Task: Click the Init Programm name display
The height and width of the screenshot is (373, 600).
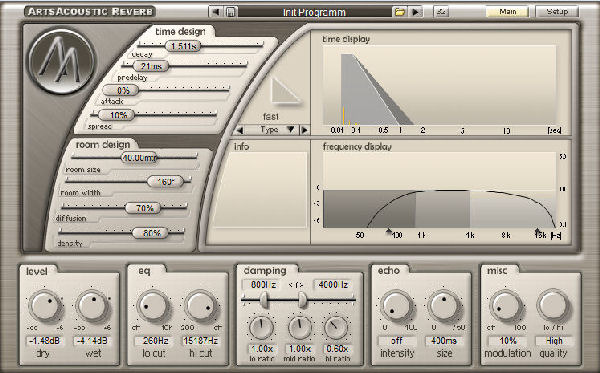Action: pyautogui.click(x=315, y=12)
